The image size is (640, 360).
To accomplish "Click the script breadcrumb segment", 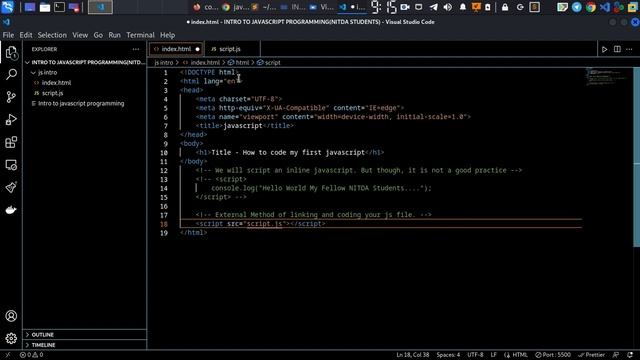I will pyautogui.click(x=269, y=62).
